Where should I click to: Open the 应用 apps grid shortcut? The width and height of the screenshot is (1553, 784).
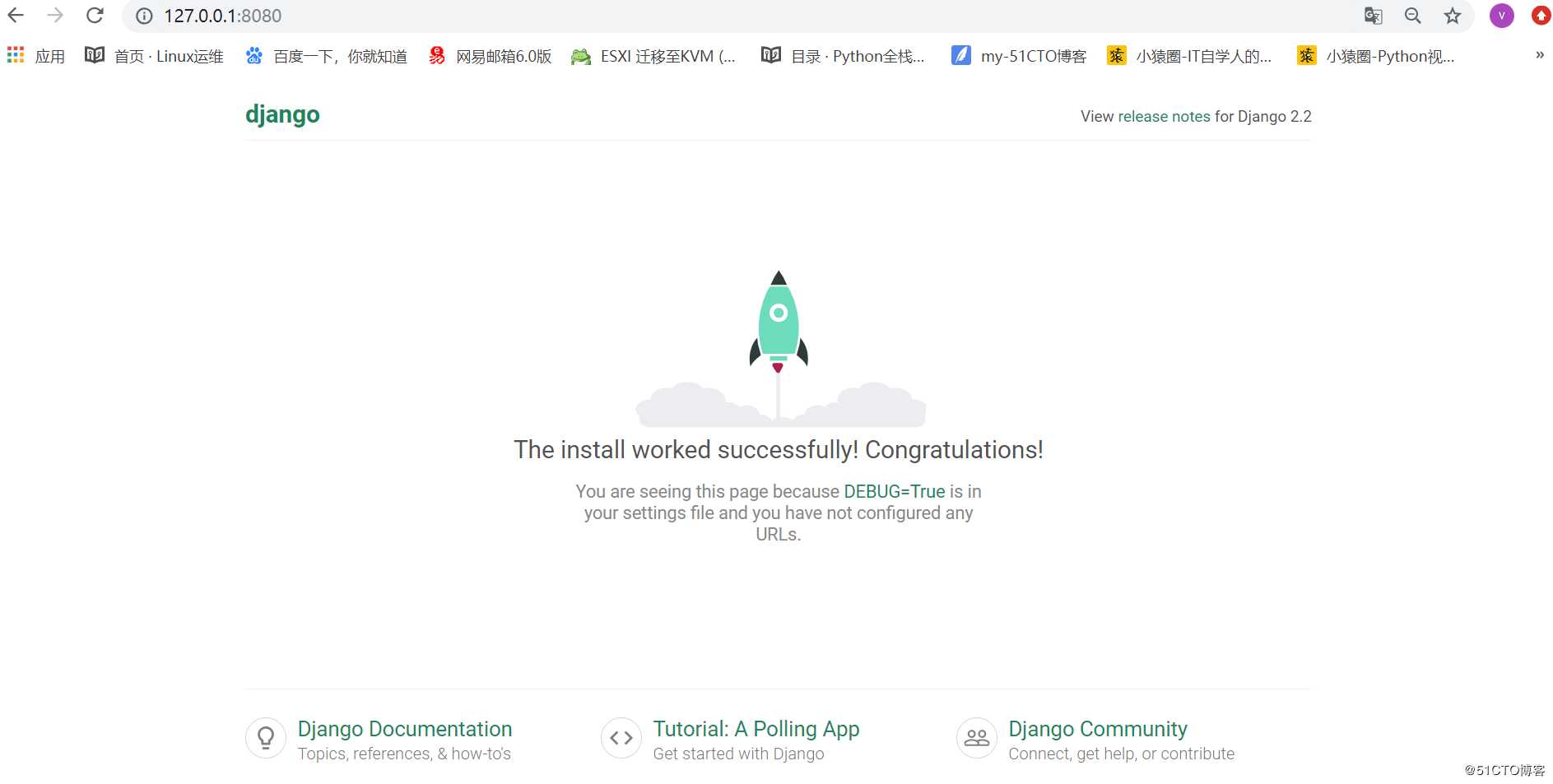36,56
